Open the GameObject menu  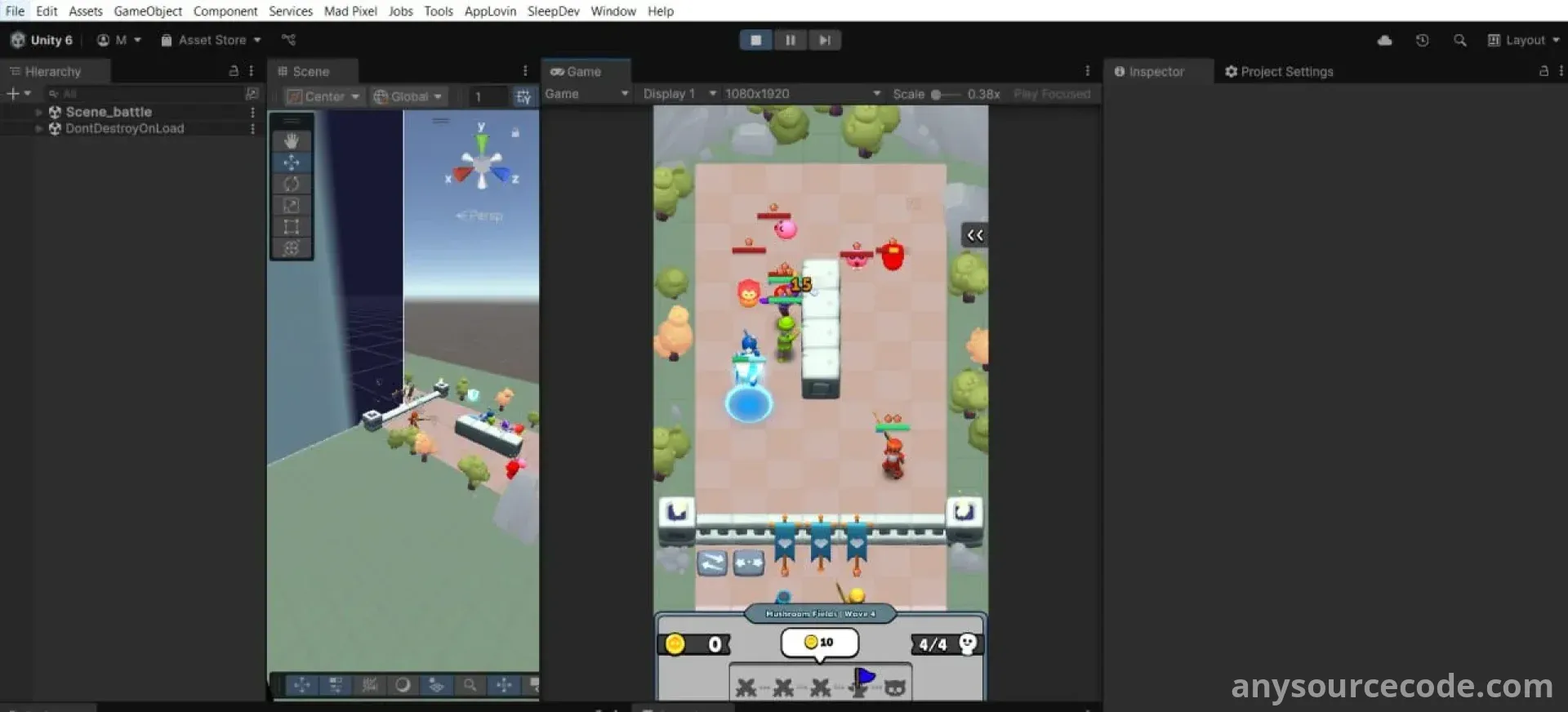[x=148, y=11]
